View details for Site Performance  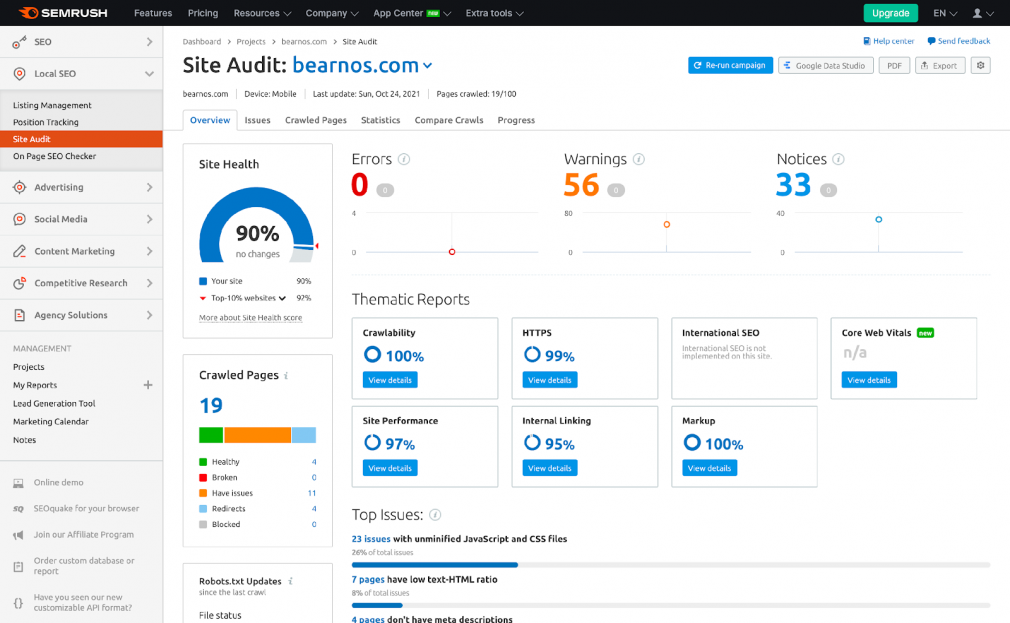pyautogui.click(x=390, y=468)
